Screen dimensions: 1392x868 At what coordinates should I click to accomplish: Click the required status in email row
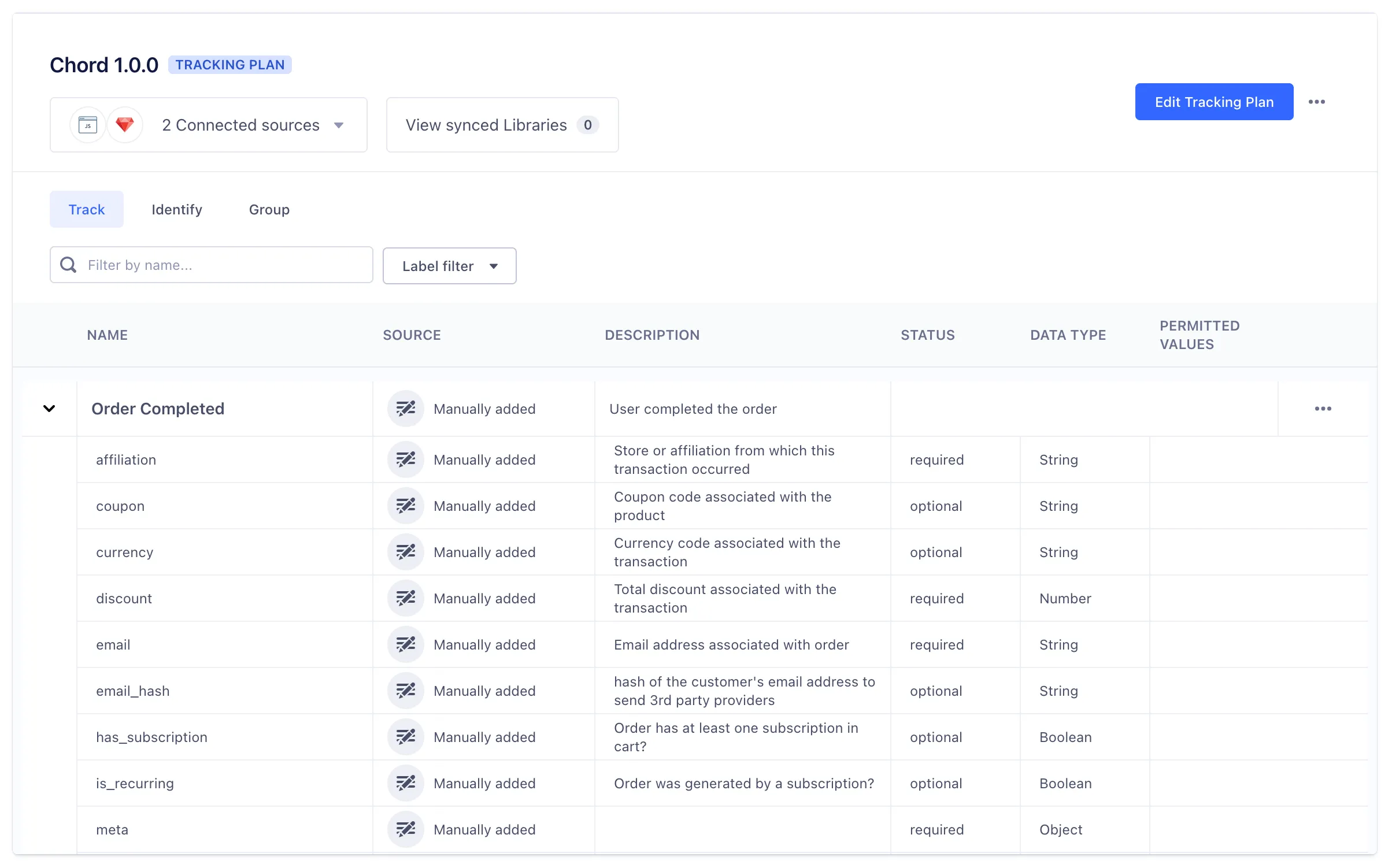[x=936, y=644]
